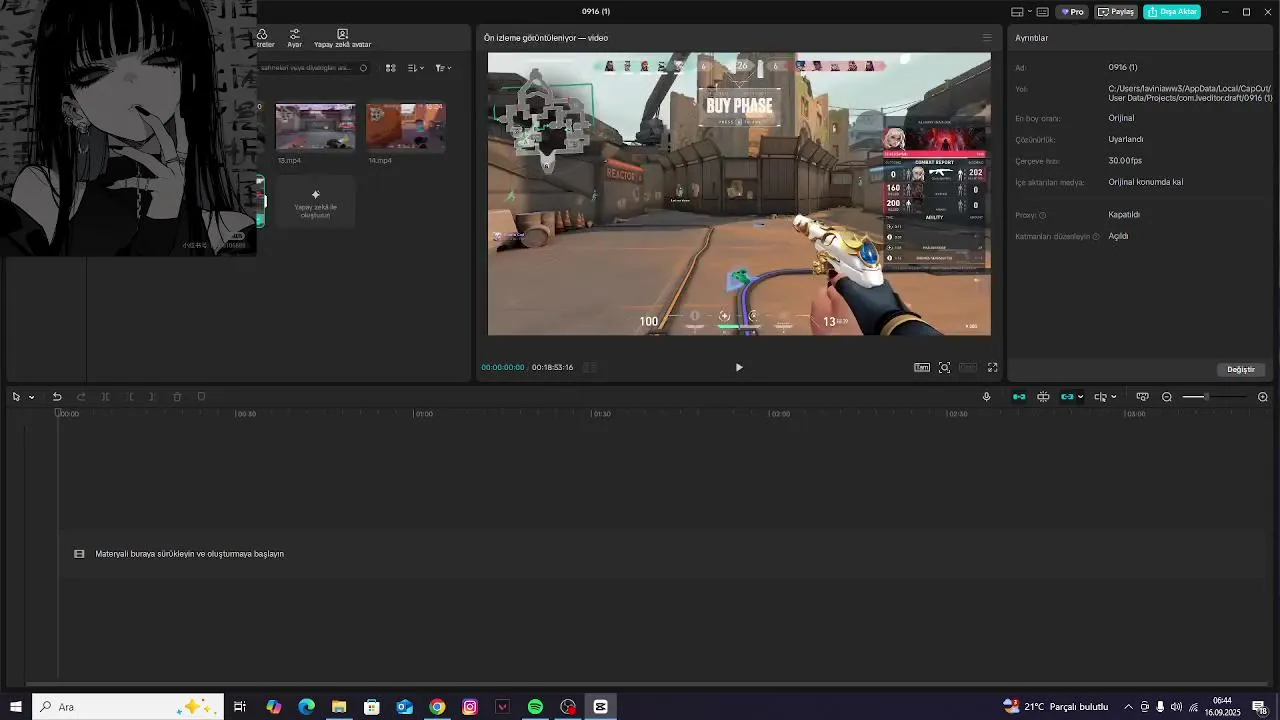Select the pointer selection tool
Image resolution: width=1280 pixels, height=720 pixels.
[x=16, y=397]
